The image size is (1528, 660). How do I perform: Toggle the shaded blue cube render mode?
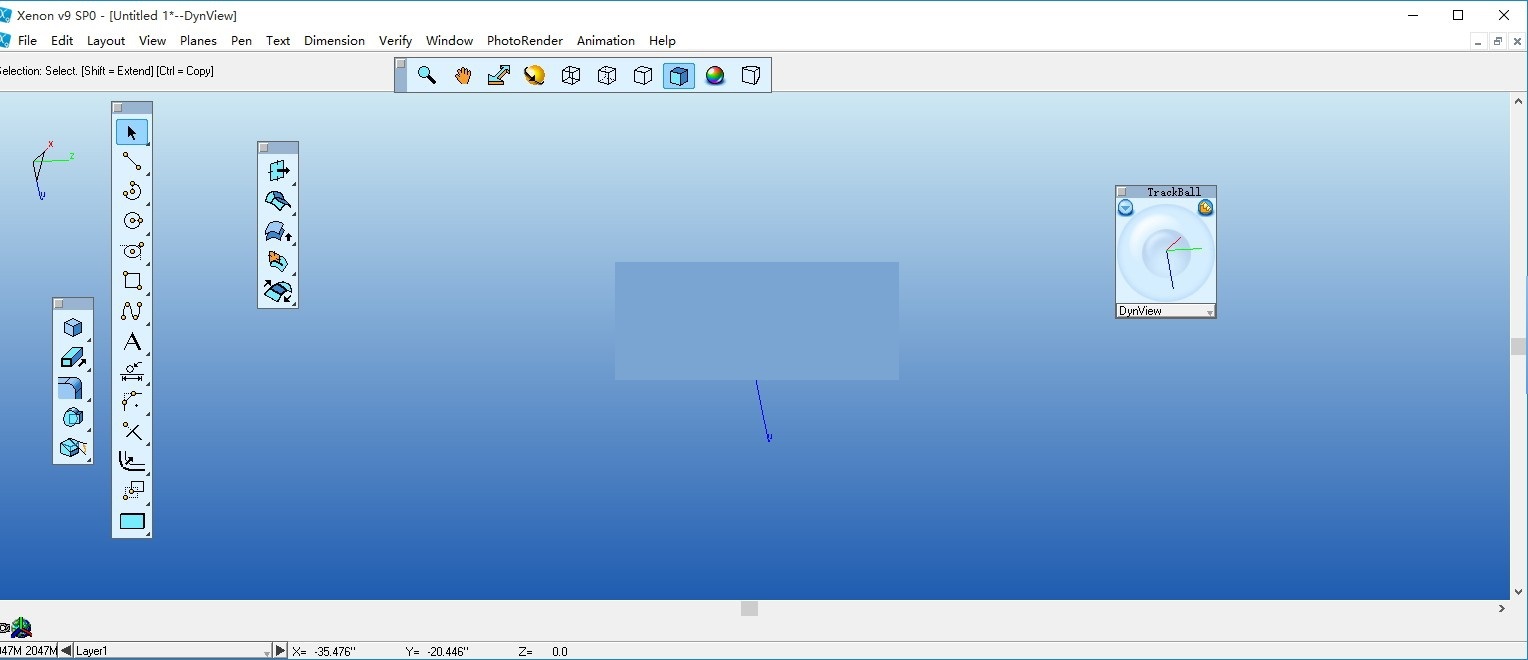679,76
